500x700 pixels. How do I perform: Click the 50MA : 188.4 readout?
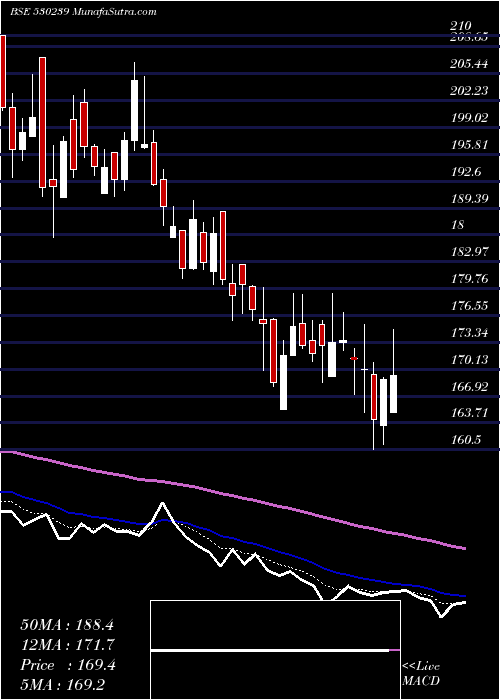(x=67, y=625)
